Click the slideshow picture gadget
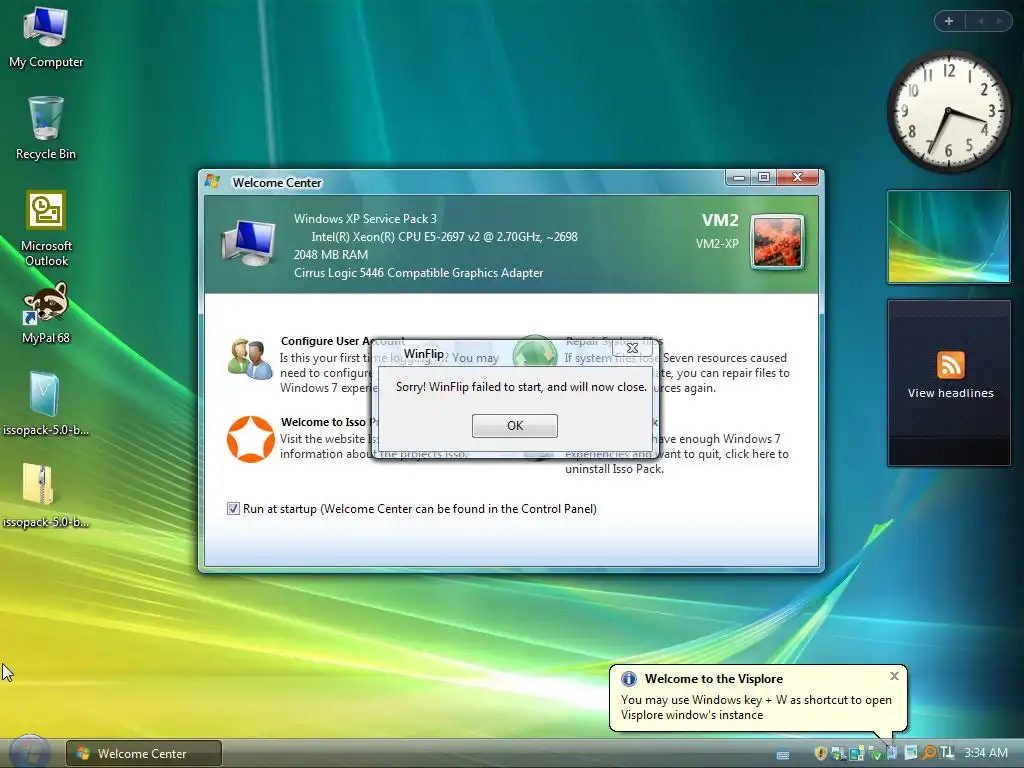The height and width of the screenshot is (768, 1024). coord(948,236)
